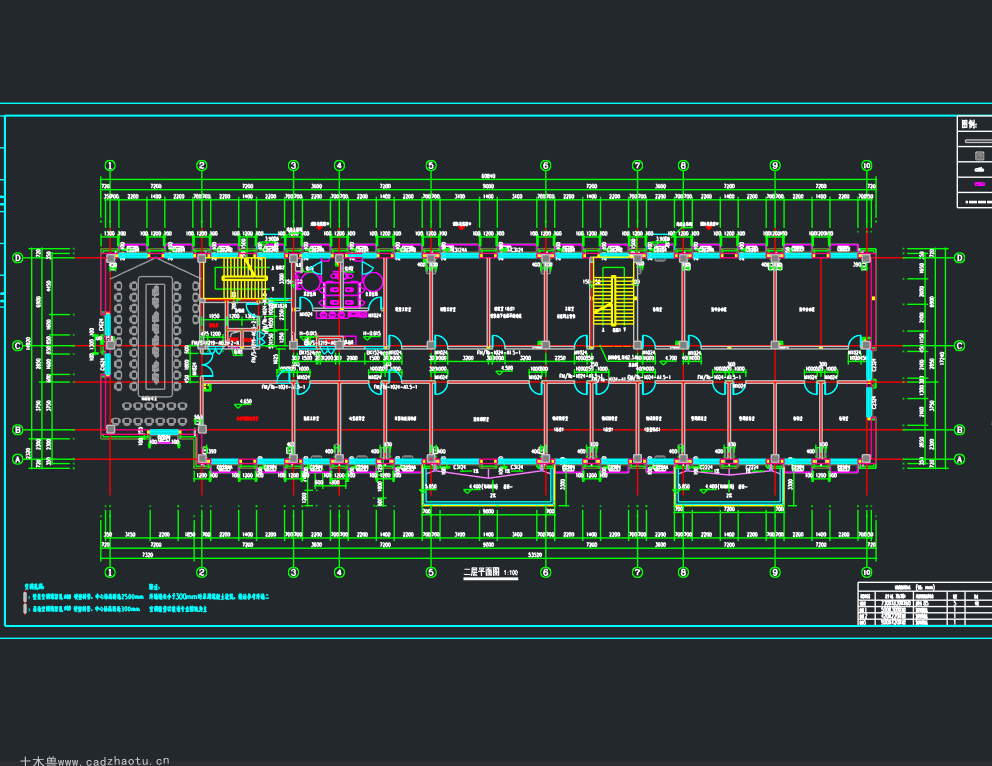The width and height of the screenshot is (992, 766).
Task: Select axis bubble 1 below the plan
Action: pos(110,572)
